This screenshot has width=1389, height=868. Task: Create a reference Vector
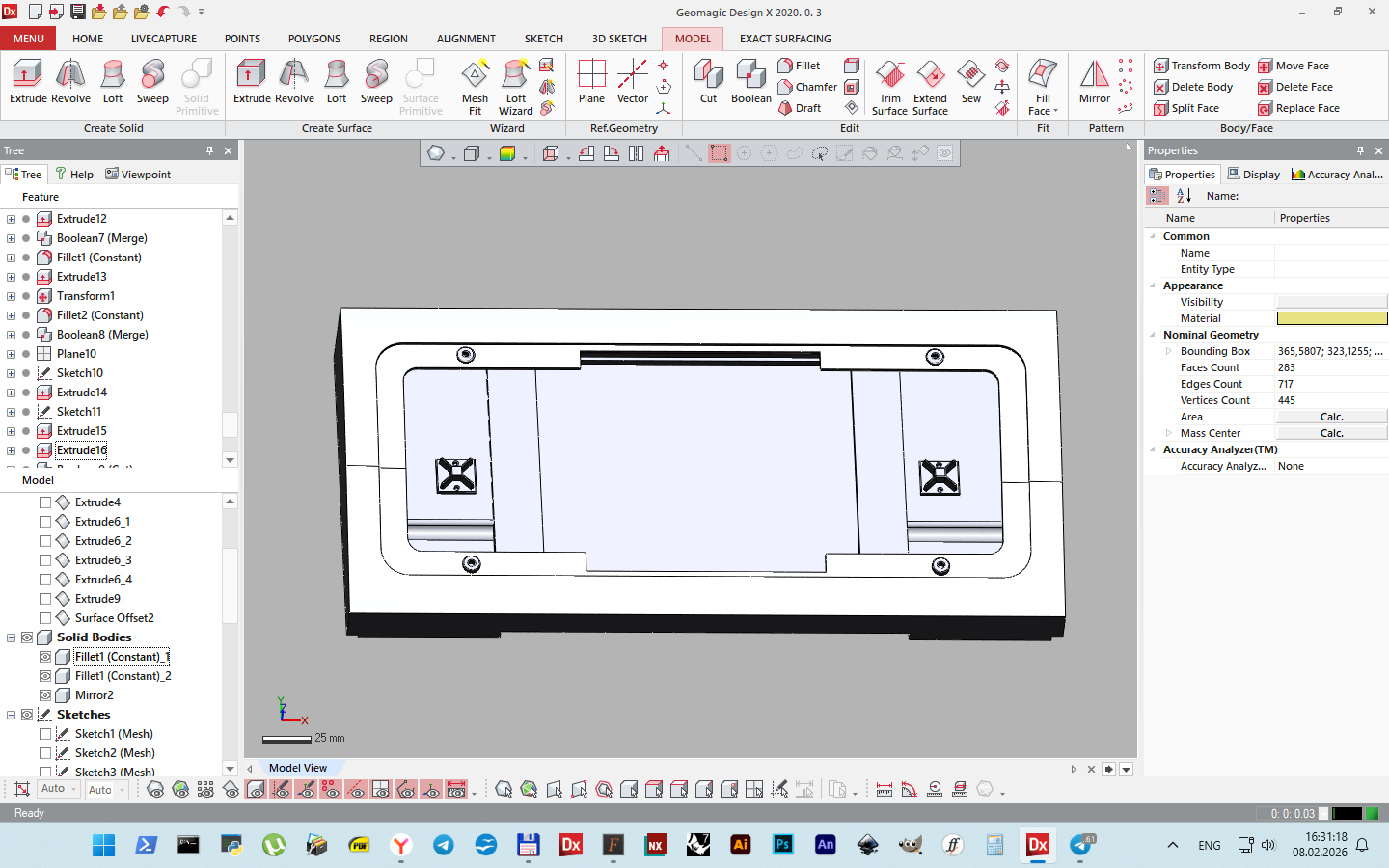coord(633,81)
